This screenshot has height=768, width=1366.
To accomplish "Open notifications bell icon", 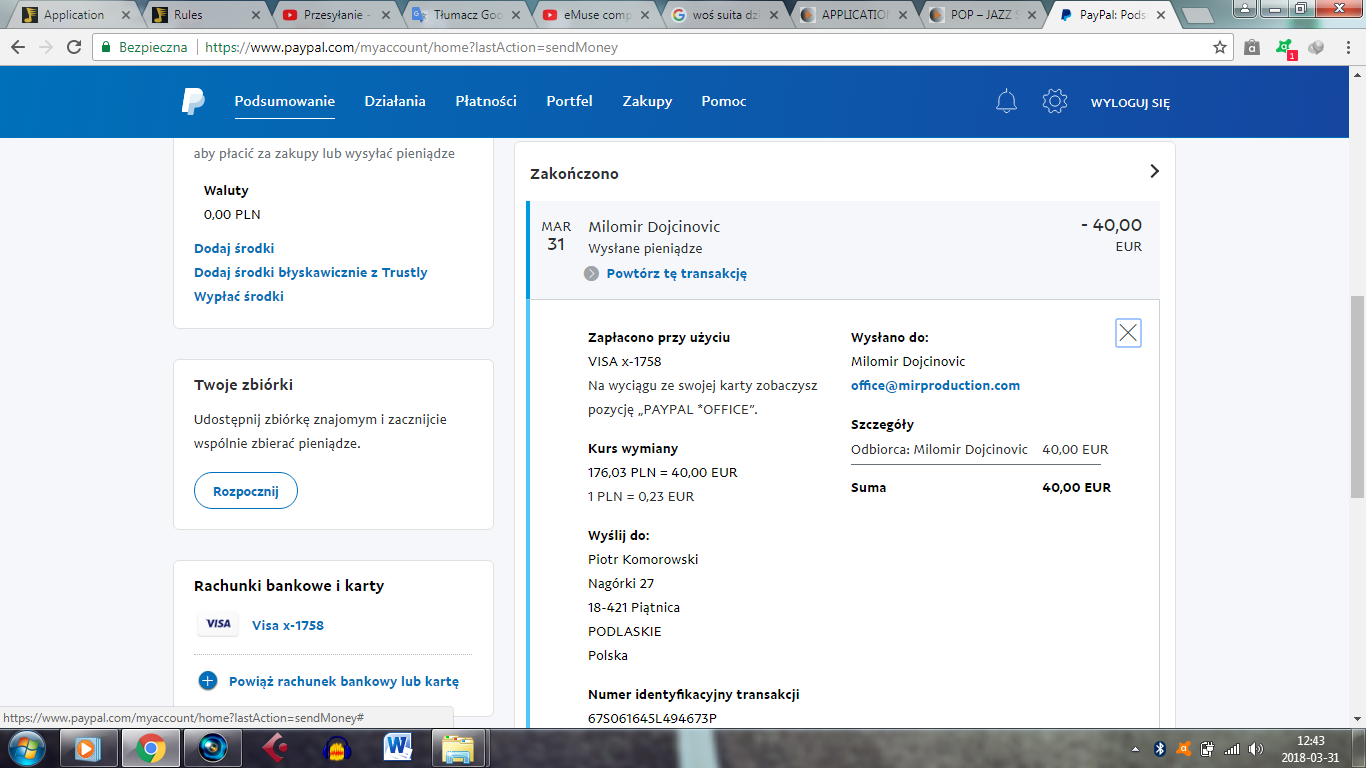I will pos(1006,101).
